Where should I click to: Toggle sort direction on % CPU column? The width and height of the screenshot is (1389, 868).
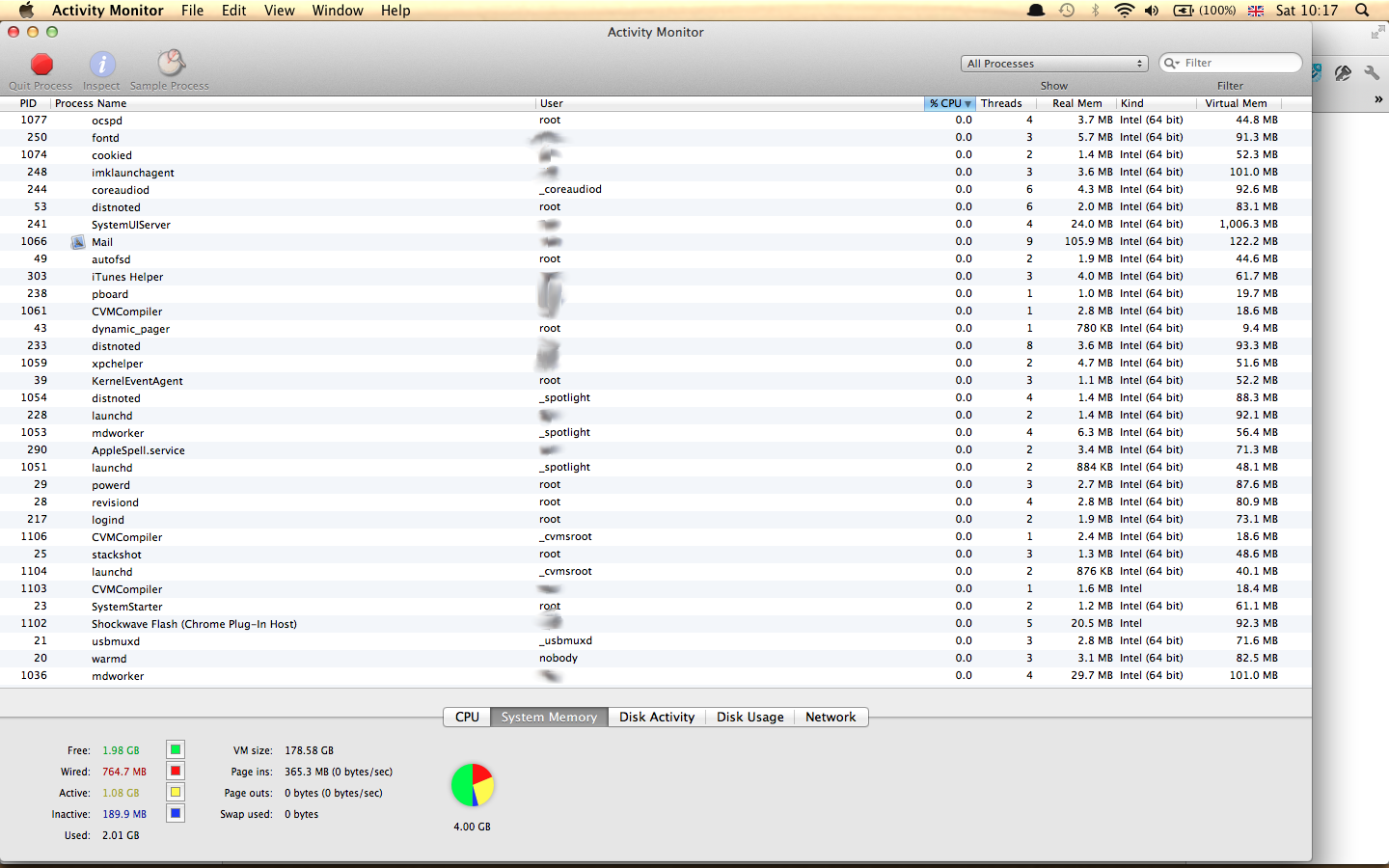tap(950, 103)
